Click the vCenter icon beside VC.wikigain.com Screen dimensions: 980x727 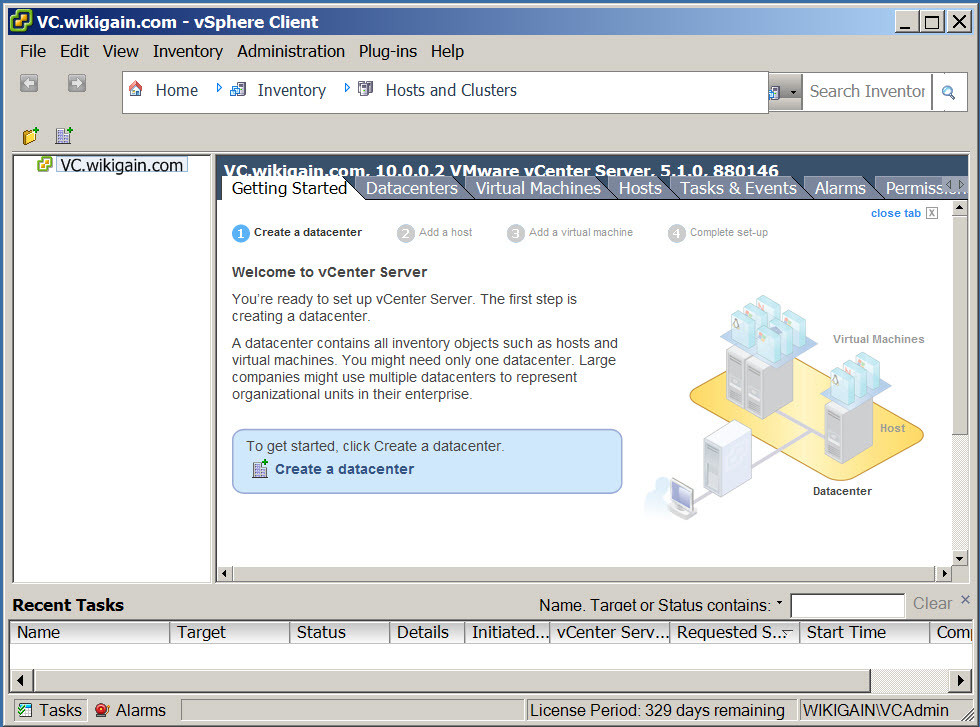[44, 164]
